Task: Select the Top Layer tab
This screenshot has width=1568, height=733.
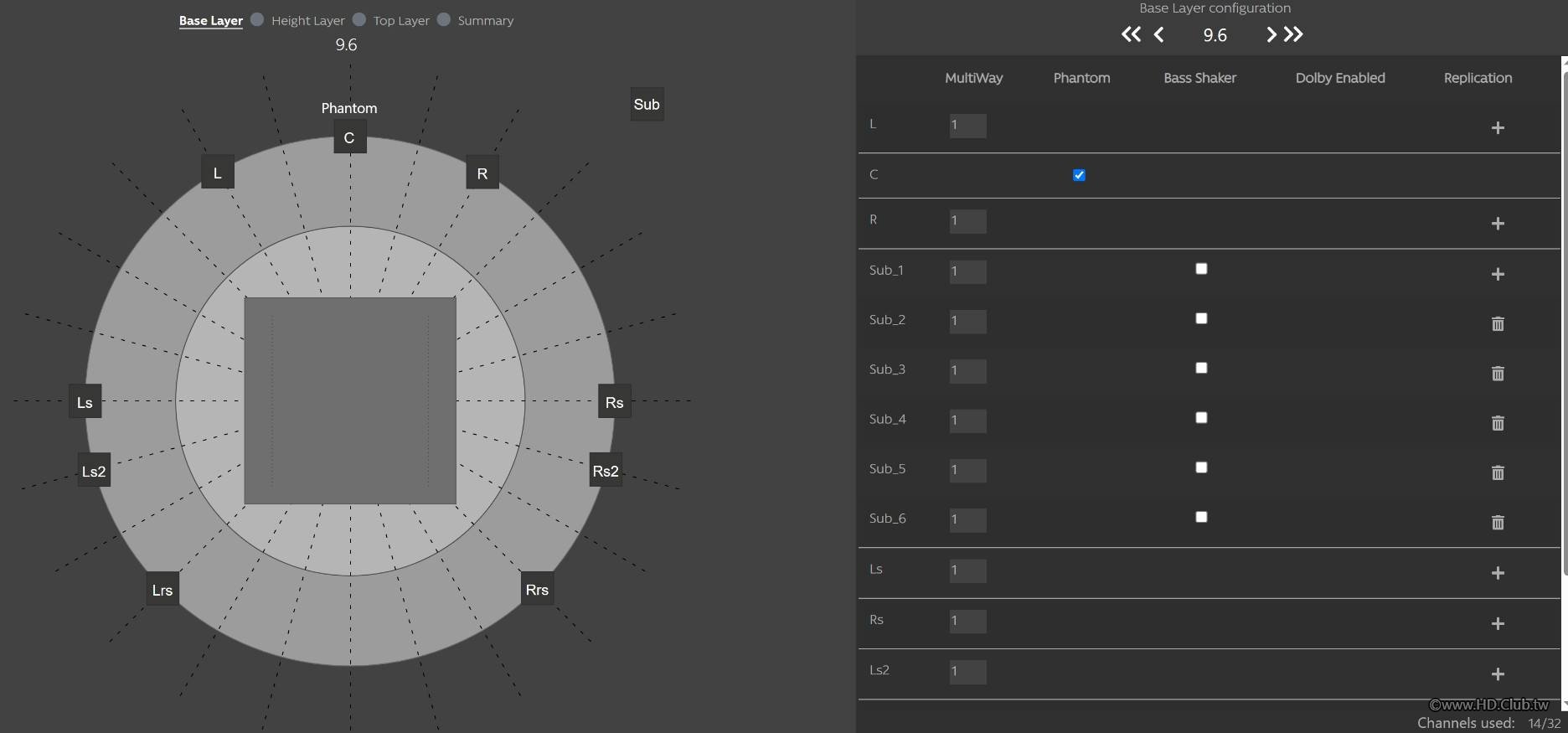Action: coord(401,21)
